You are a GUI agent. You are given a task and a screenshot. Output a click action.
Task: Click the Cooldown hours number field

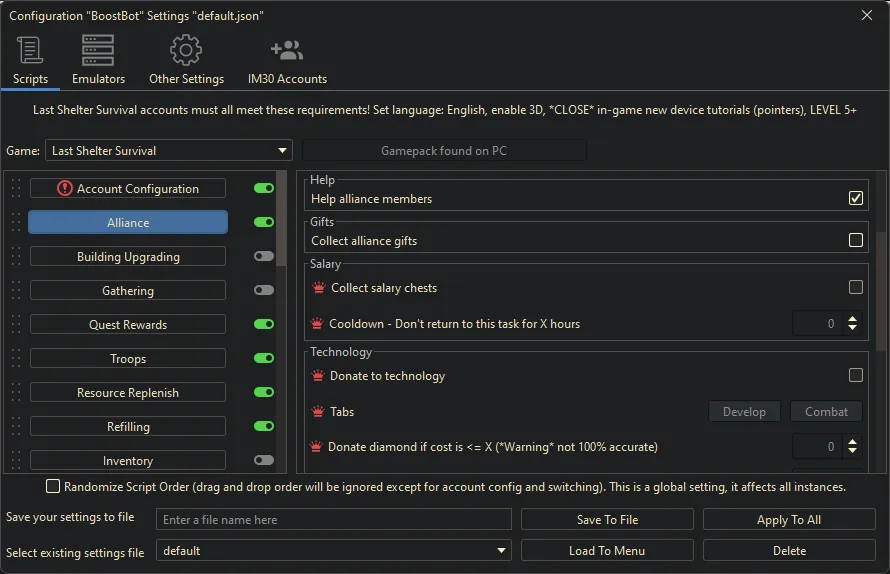(x=818, y=324)
